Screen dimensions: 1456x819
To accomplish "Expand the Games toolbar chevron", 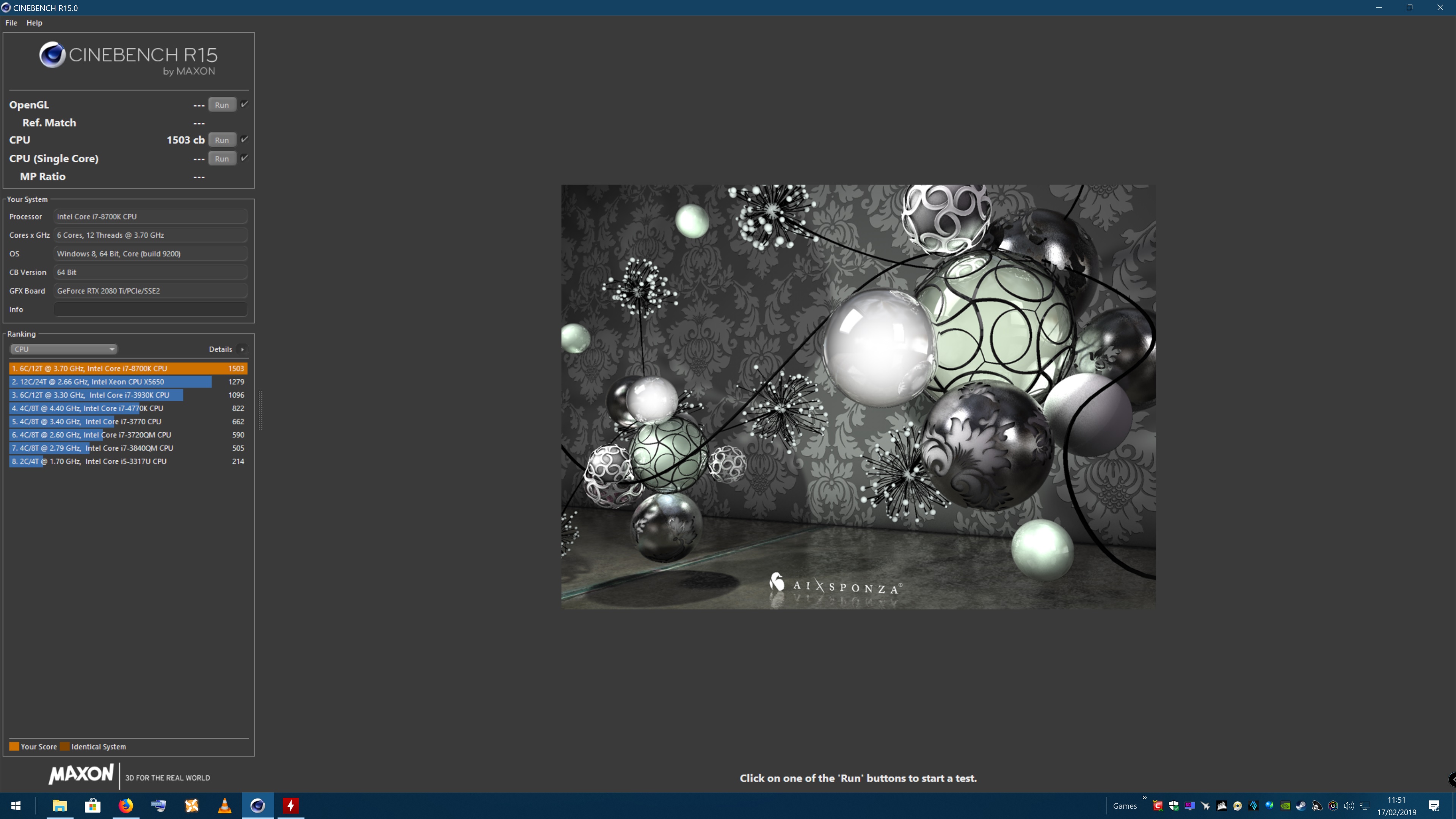I will coord(1145,798).
